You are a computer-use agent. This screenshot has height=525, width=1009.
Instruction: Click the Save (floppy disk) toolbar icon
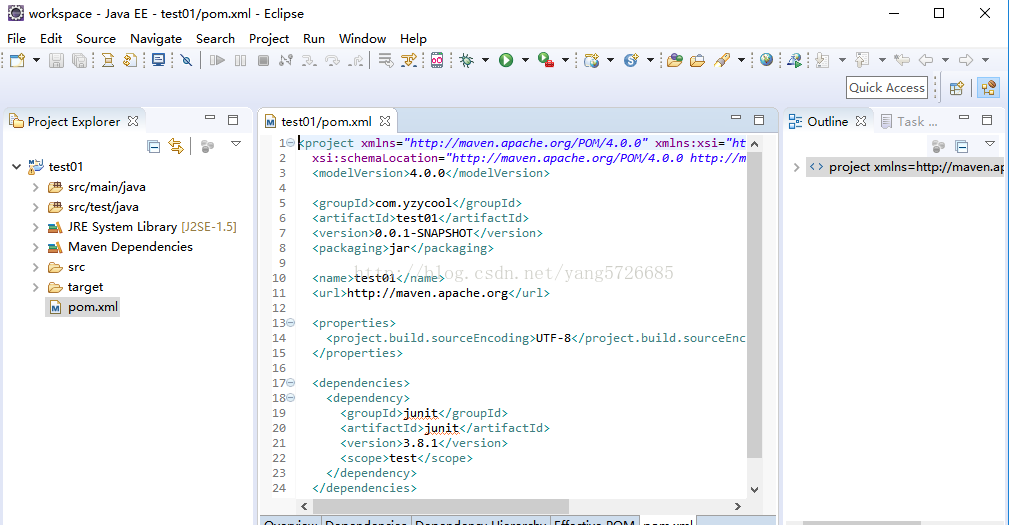pyautogui.click(x=57, y=60)
